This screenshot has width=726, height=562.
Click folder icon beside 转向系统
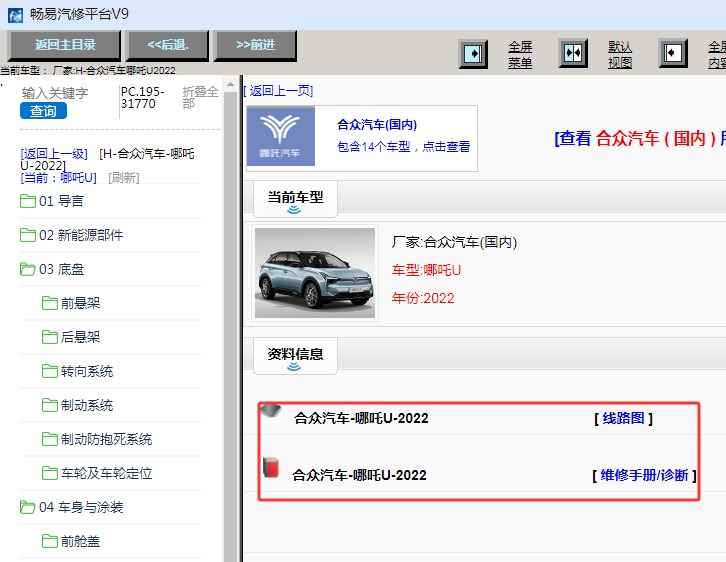tap(50, 371)
